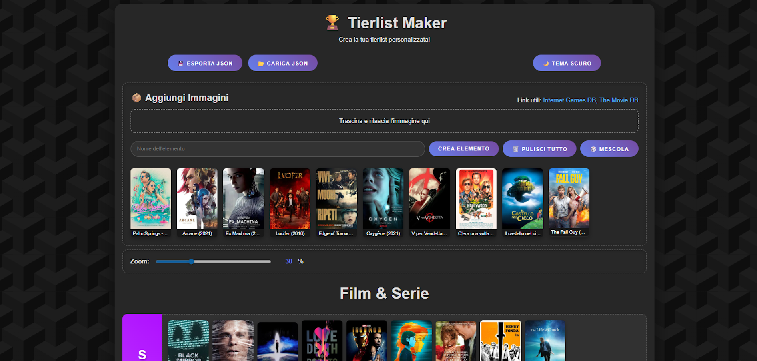Select the orange-haired profile poster in S tier
The width and height of the screenshot is (757, 361).
coord(411,341)
